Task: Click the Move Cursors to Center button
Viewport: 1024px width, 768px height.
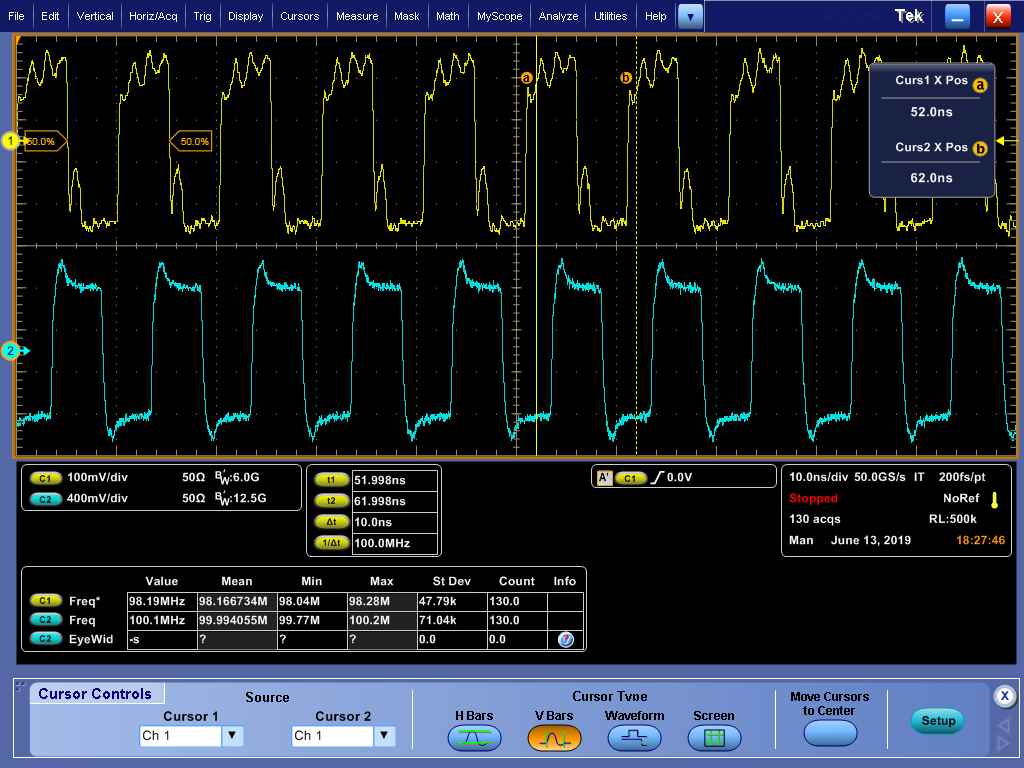Action: pos(829,733)
